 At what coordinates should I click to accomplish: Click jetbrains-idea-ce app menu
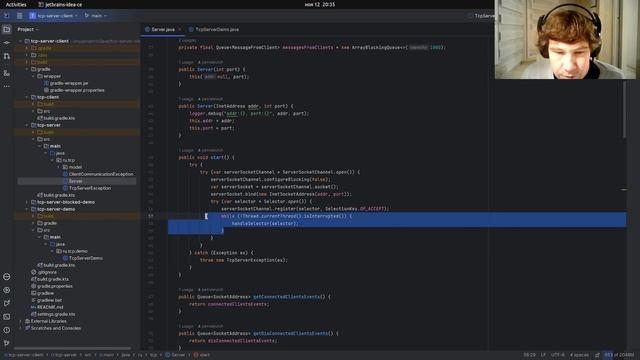click(x=60, y=4)
